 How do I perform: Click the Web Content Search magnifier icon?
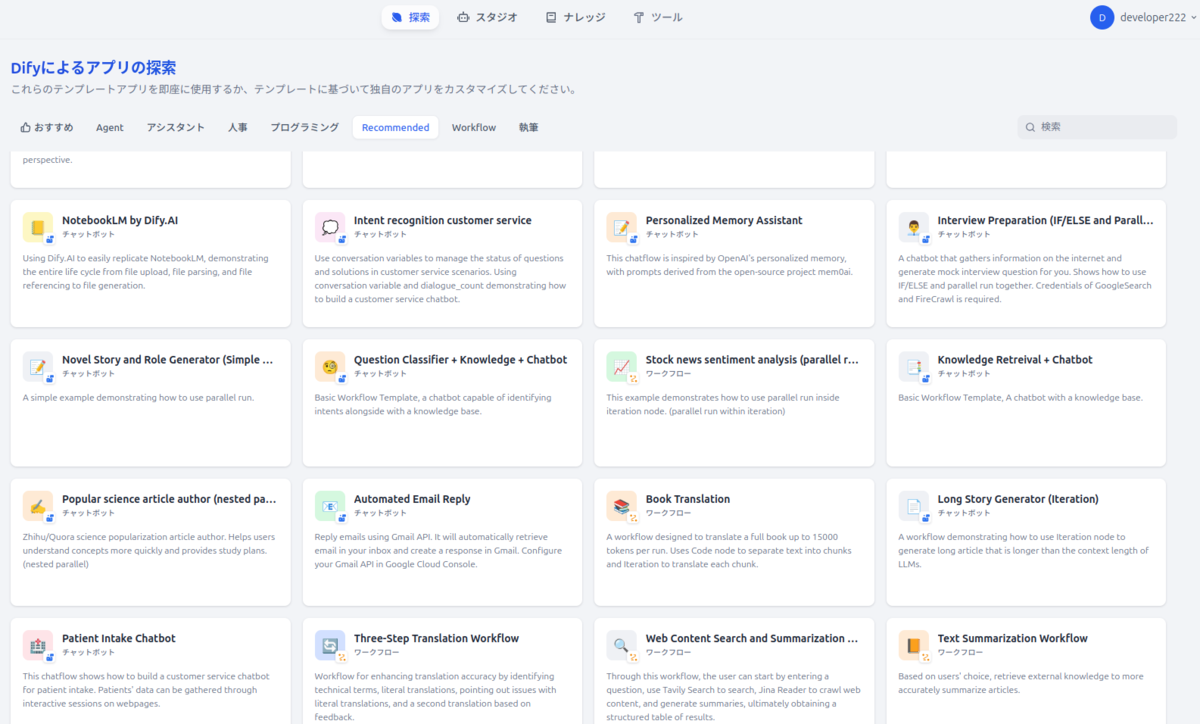622,645
